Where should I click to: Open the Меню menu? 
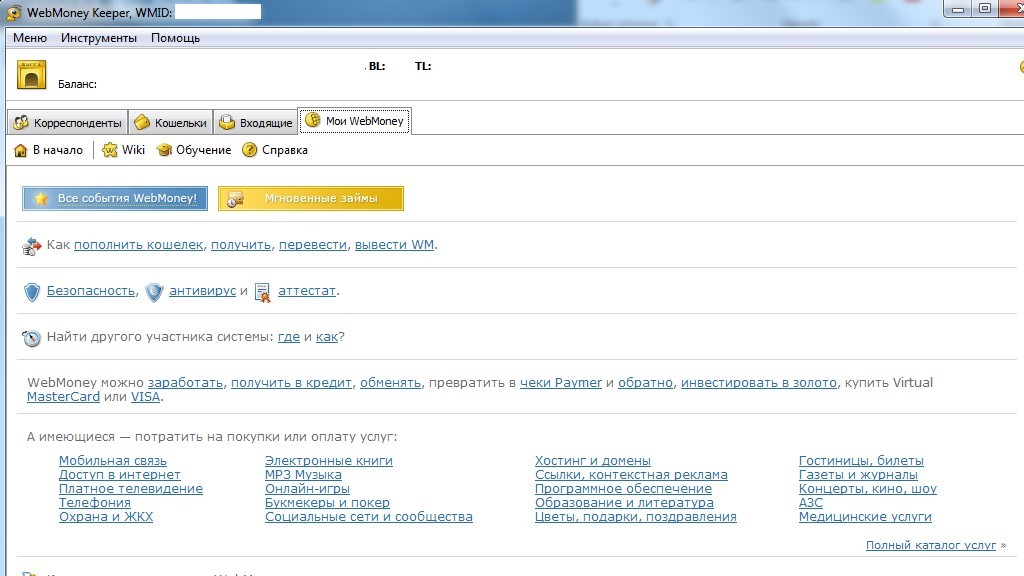point(30,38)
